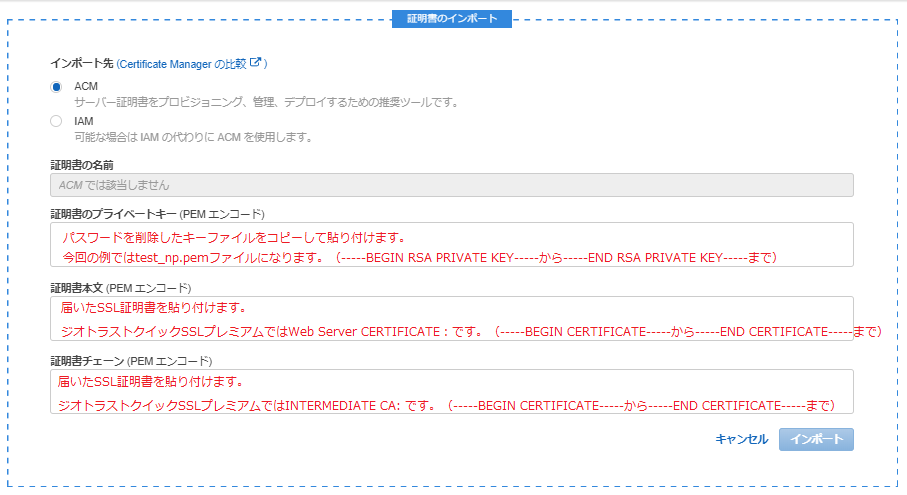907x495 pixels.
Task: Click the 証明書の名前 label
Action: coord(82,165)
